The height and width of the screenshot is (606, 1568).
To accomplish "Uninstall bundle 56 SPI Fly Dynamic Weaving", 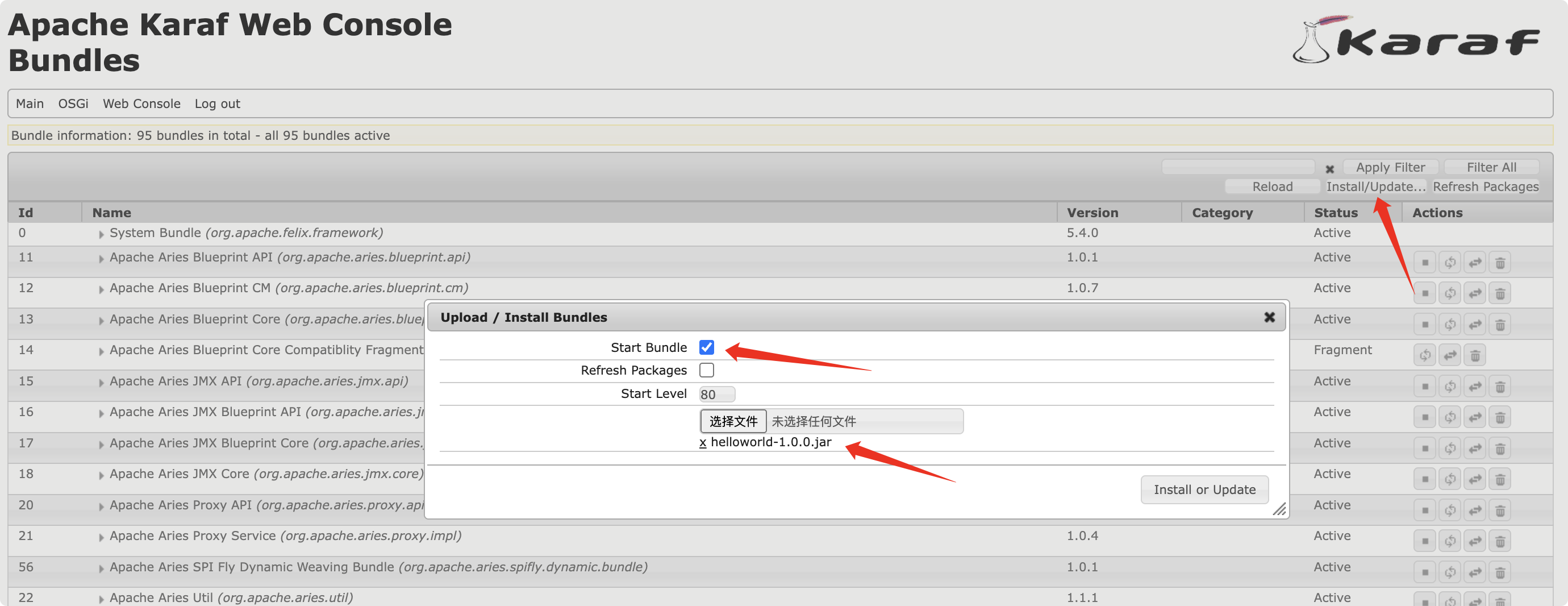I will point(1500,572).
